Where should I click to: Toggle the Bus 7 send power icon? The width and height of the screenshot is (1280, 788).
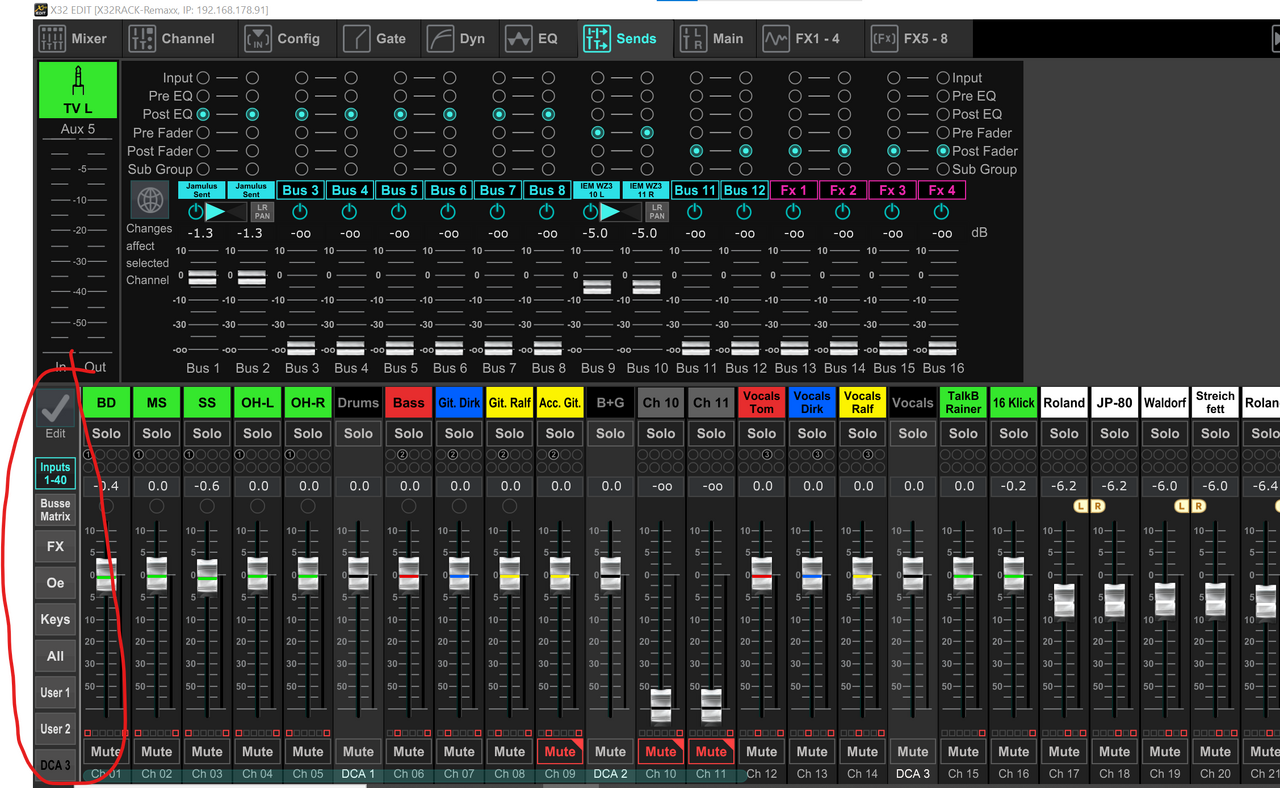click(497, 212)
